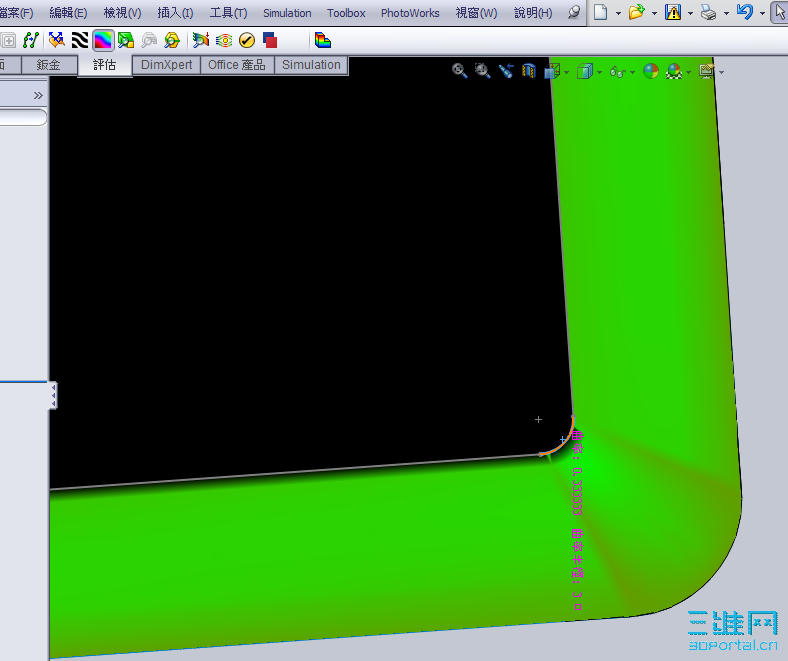Click the left panel collapse handle arrows
Screen dimensions: 788x661
pyautogui.click(x=53, y=396)
